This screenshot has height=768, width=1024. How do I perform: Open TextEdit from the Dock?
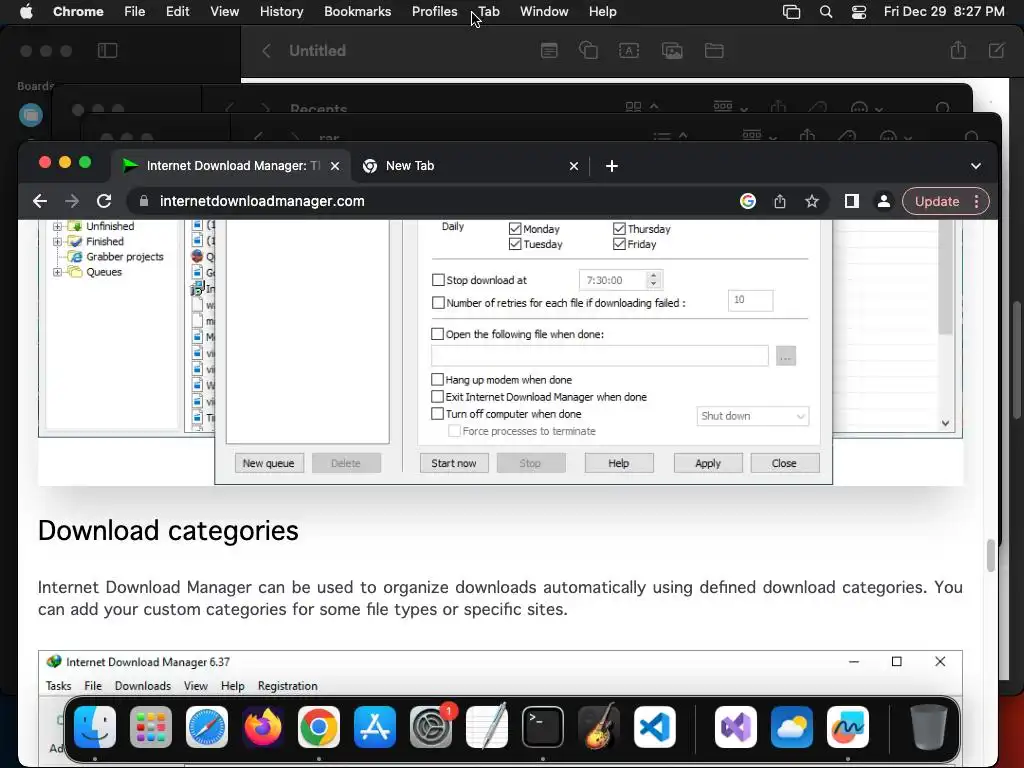pos(487,727)
